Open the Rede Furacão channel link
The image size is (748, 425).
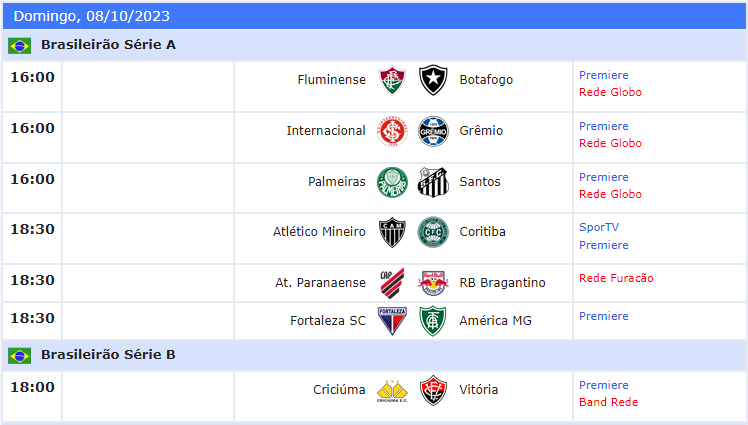coord(616,278)
